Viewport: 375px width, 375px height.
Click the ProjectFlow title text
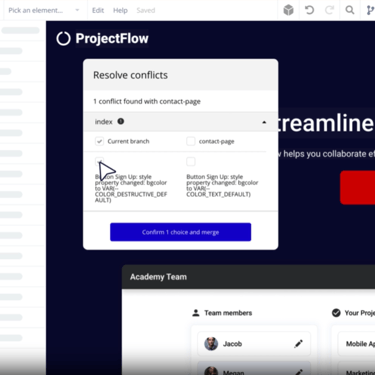[x=112, y=39]
